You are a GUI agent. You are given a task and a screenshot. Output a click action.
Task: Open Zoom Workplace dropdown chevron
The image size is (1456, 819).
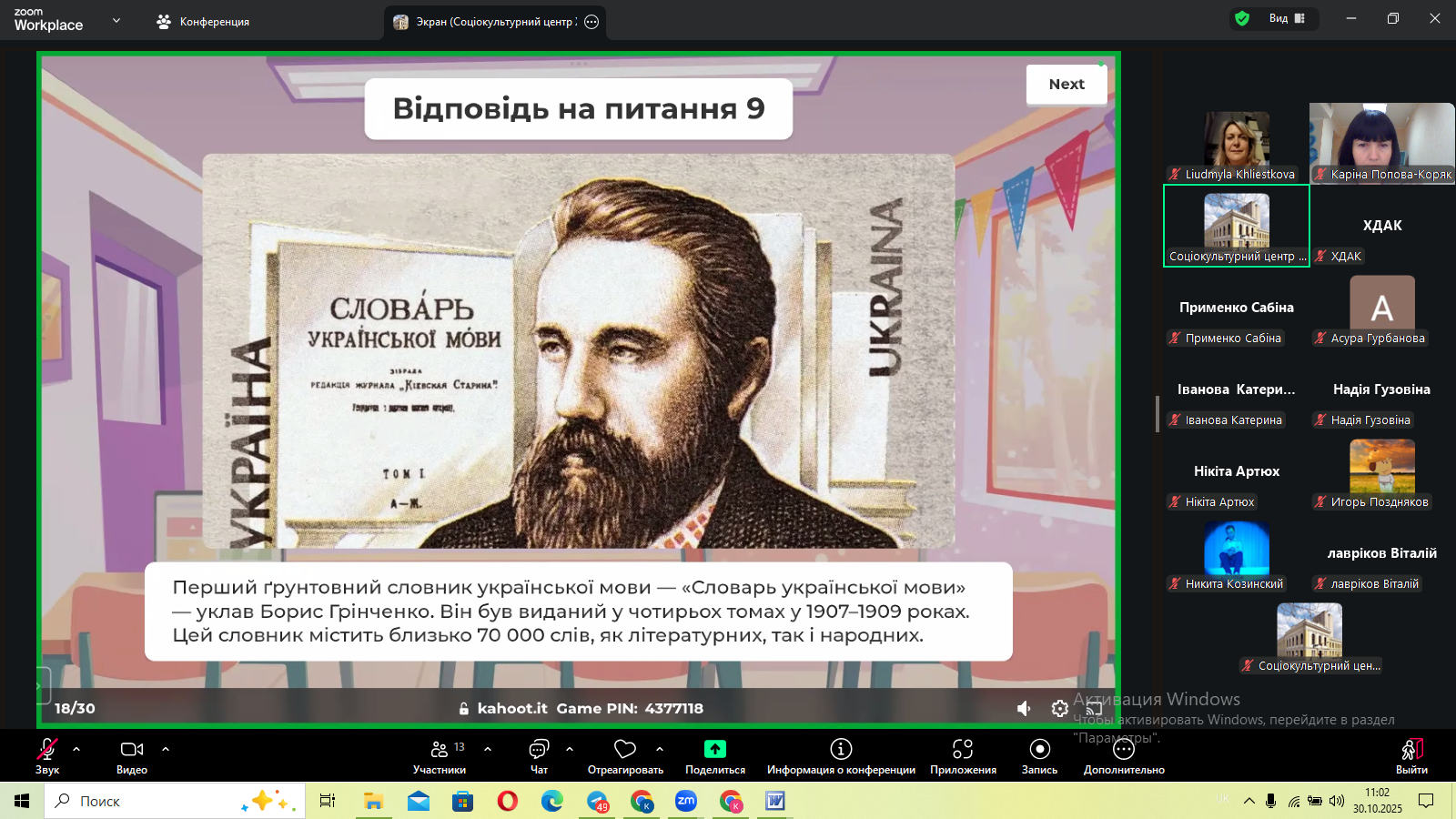tap(116, 20)
